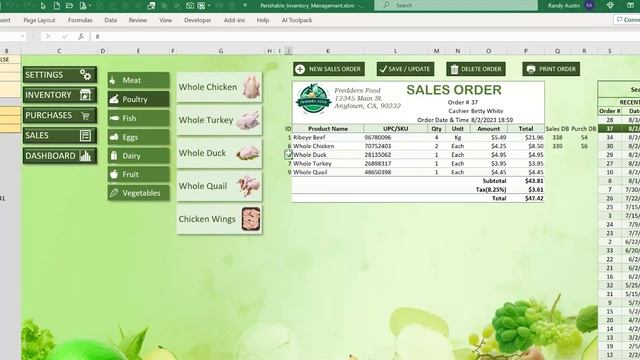Click the Purchases shopping cart icon
The image size is (640, 360).
(x=85, y=116)
